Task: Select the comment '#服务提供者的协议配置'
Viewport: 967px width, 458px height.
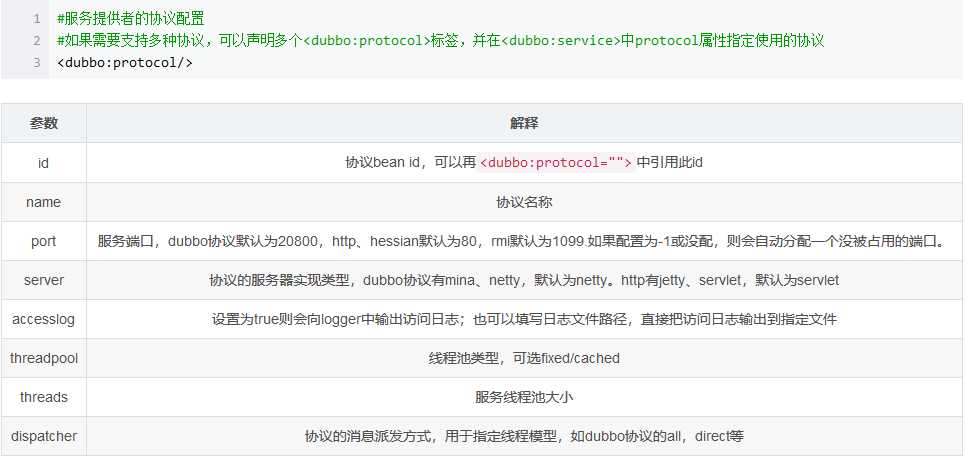Action: pos(130,19)
